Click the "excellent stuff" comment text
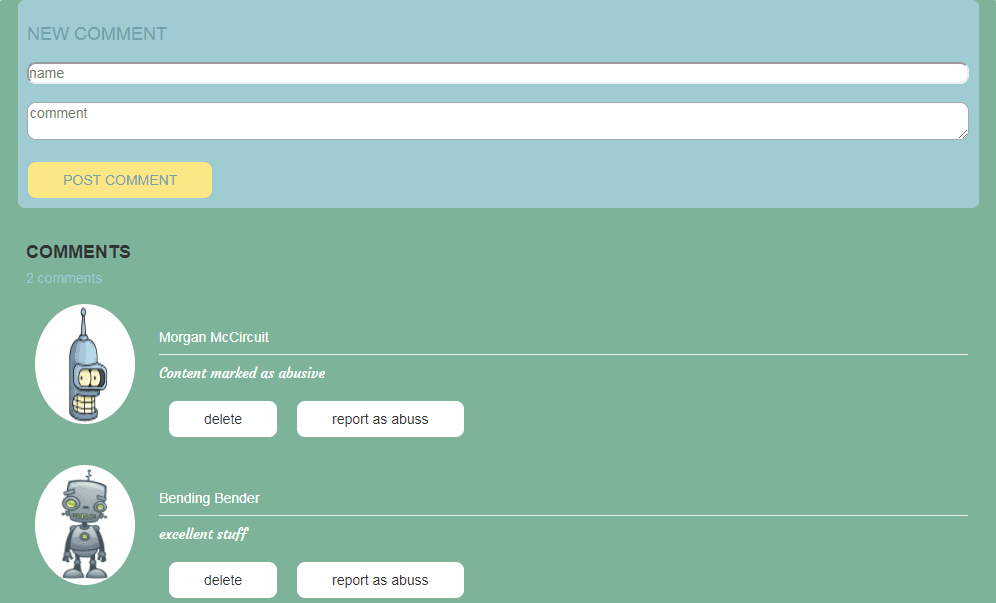This screenshot has height=603, width=996. click(x=203, y=534)
